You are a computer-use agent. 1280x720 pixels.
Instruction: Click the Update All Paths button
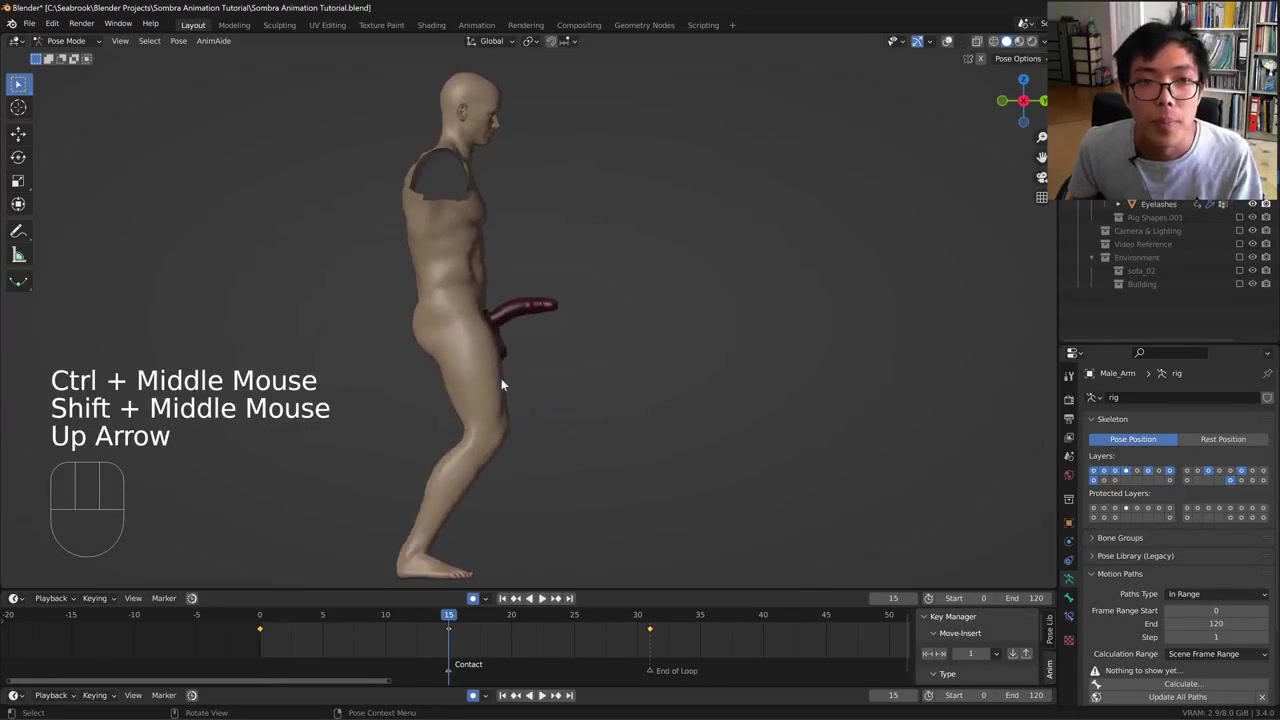click(x=1177, y=697)
